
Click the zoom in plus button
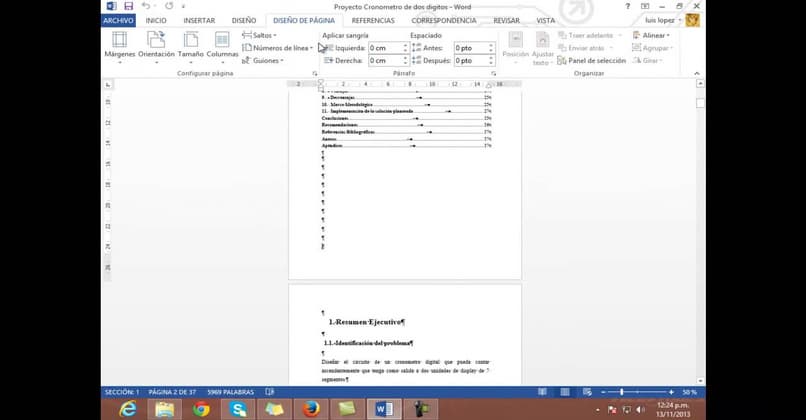coord(671,392)
